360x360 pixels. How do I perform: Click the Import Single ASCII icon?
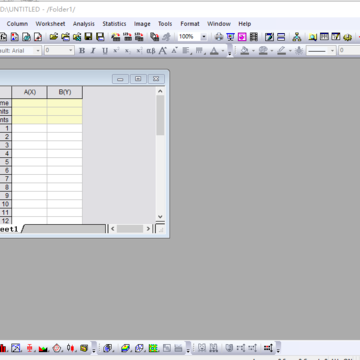(x=128, y=37)
